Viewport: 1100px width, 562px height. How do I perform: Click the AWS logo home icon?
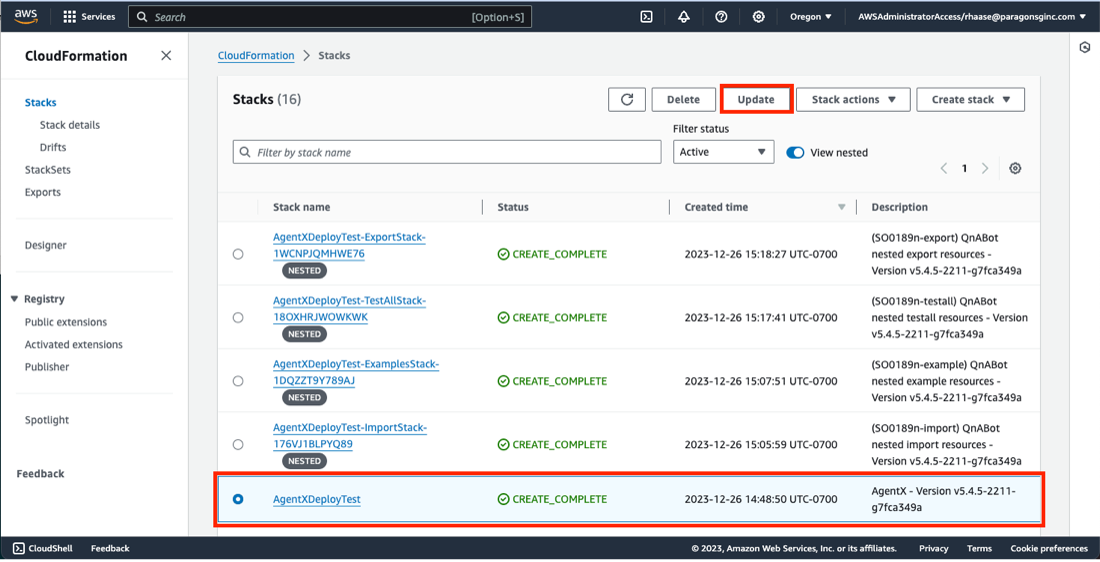coord(25,16)
